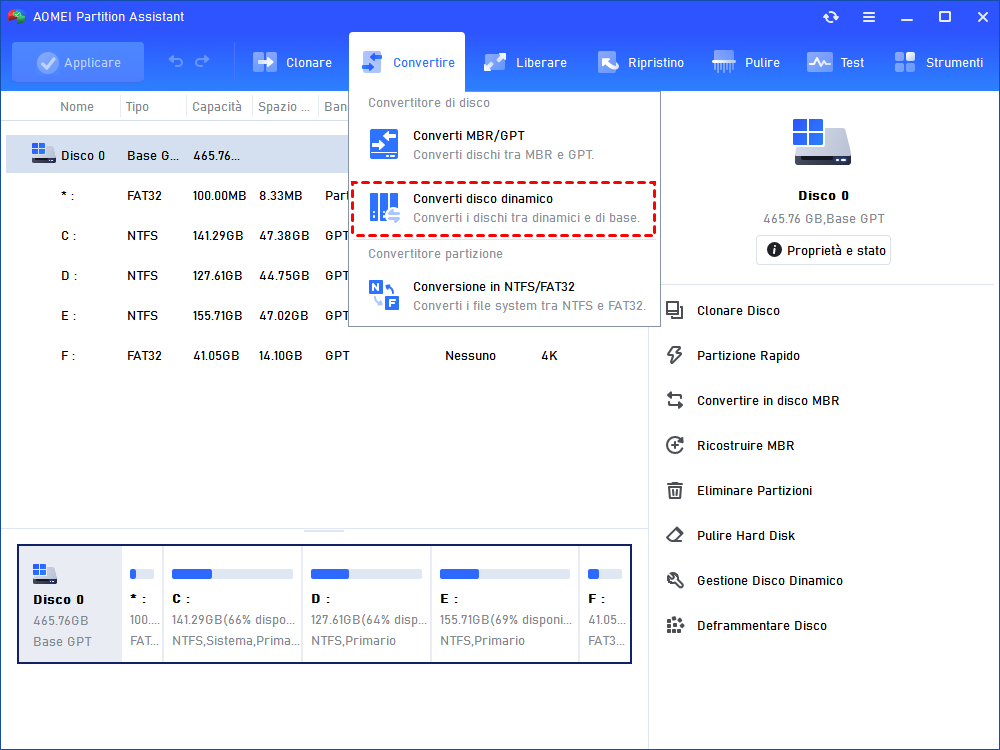
Task: Click the Ricostruire MBR icon
Action: click(675, 445)
